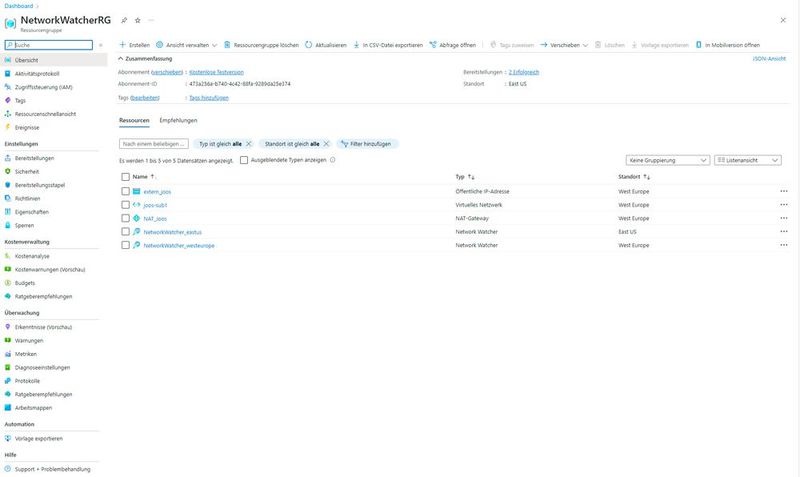800x477 pixels.
Task: Click the favorite star icon beside the title
Action: [137, 20]
